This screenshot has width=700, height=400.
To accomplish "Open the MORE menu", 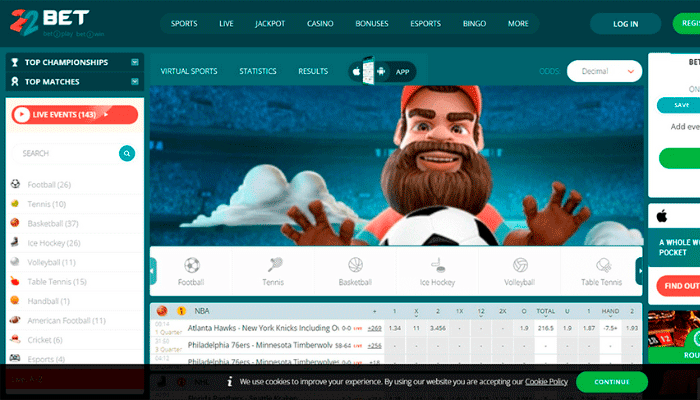I will 518,24.
